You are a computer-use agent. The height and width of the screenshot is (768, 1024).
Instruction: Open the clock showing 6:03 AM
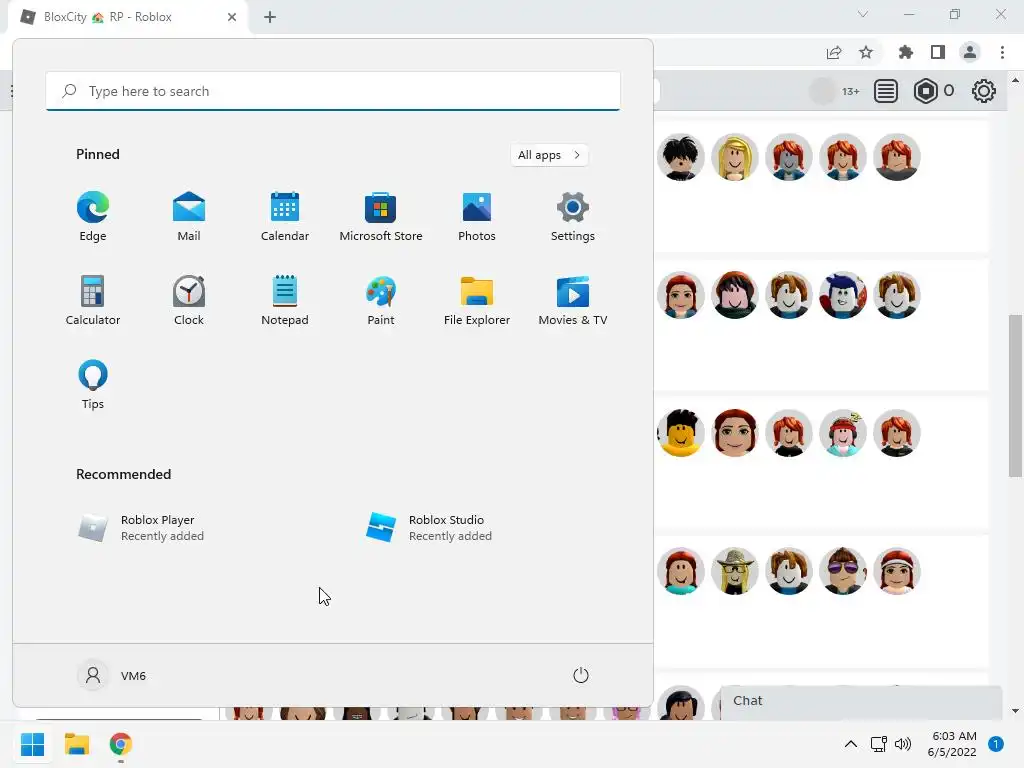pyautogui.click(x=952, y=744)
